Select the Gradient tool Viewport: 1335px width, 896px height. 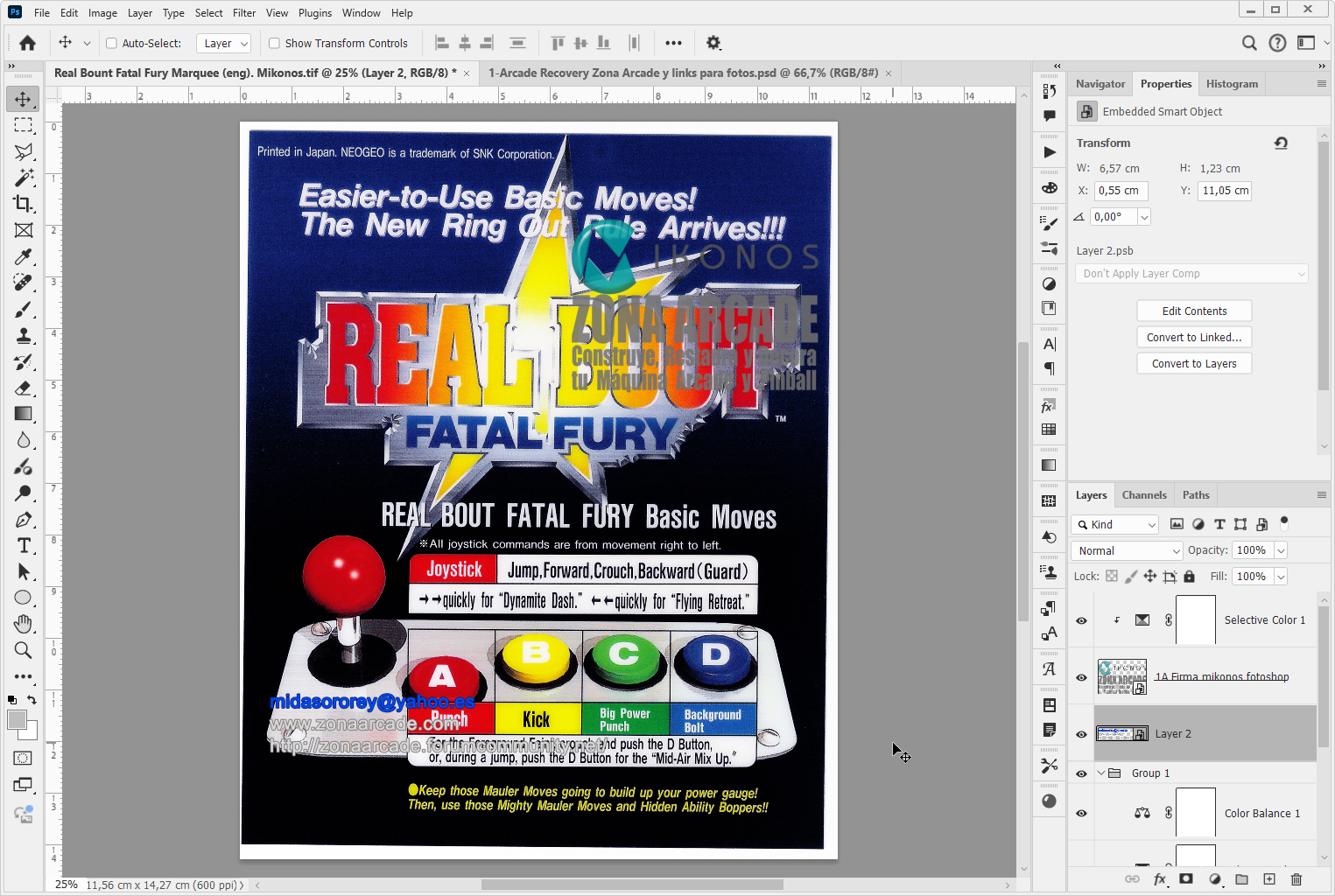tap(24, 414)
